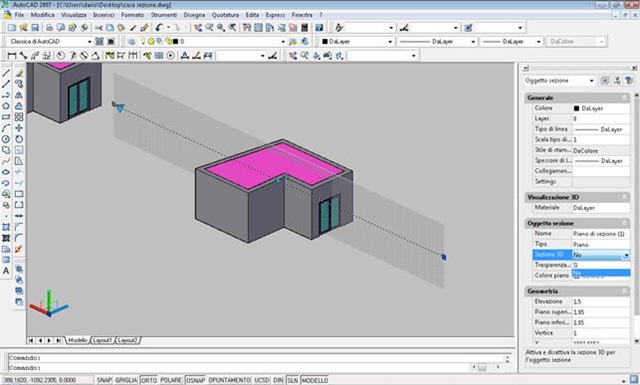
Task: Click the Colore piano swatch field
Action: point(601,276)
